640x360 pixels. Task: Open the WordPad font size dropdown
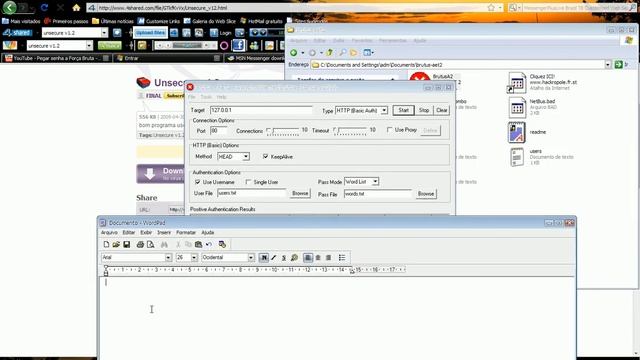194,258
